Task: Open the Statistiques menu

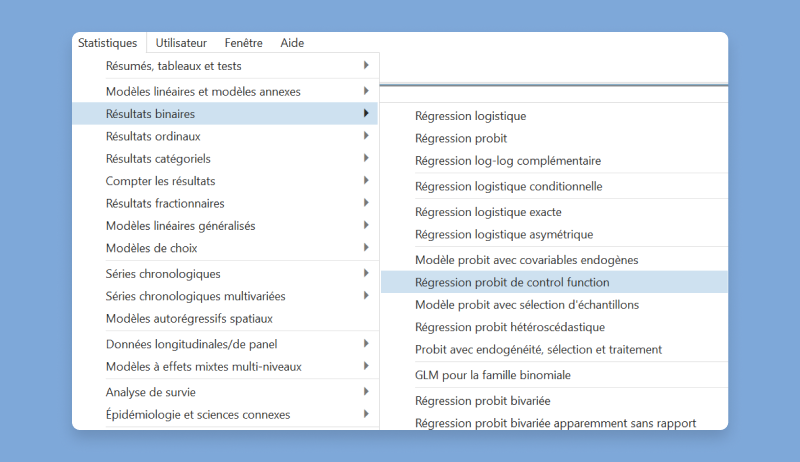Action: (x=108, y=43)
